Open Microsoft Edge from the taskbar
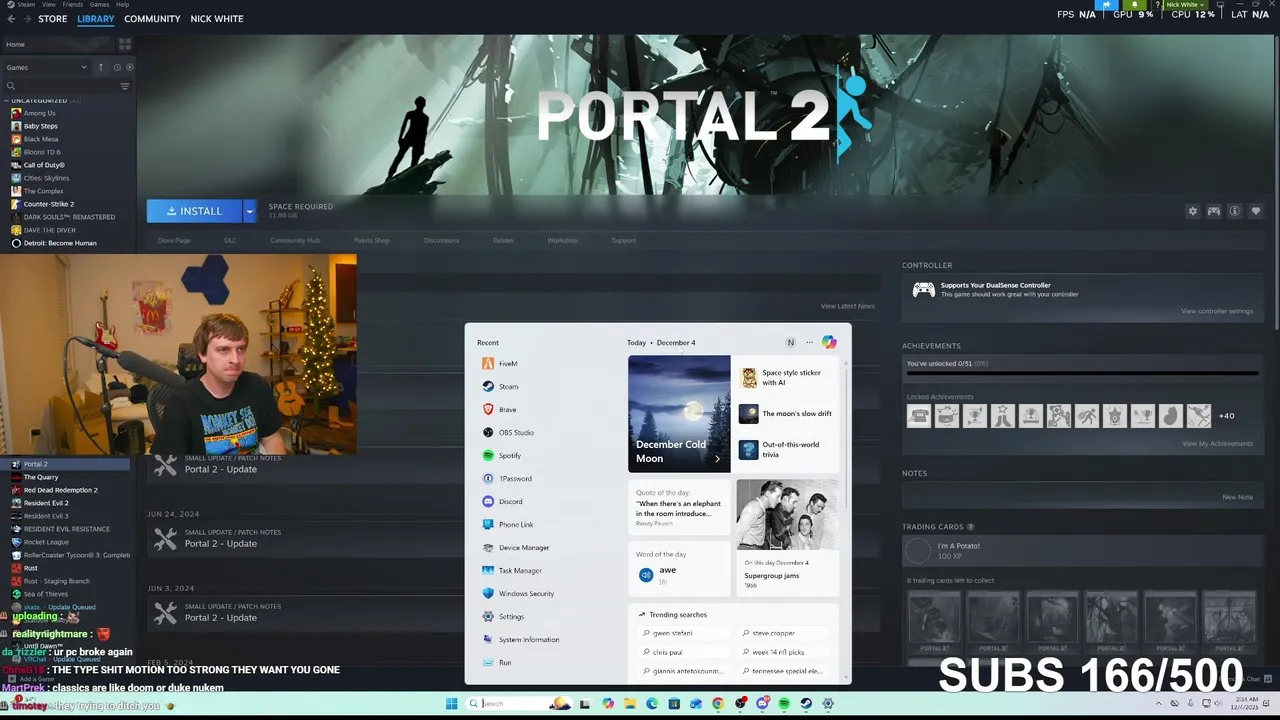This screenshot has width=1280, height=720. pos(652,703)
